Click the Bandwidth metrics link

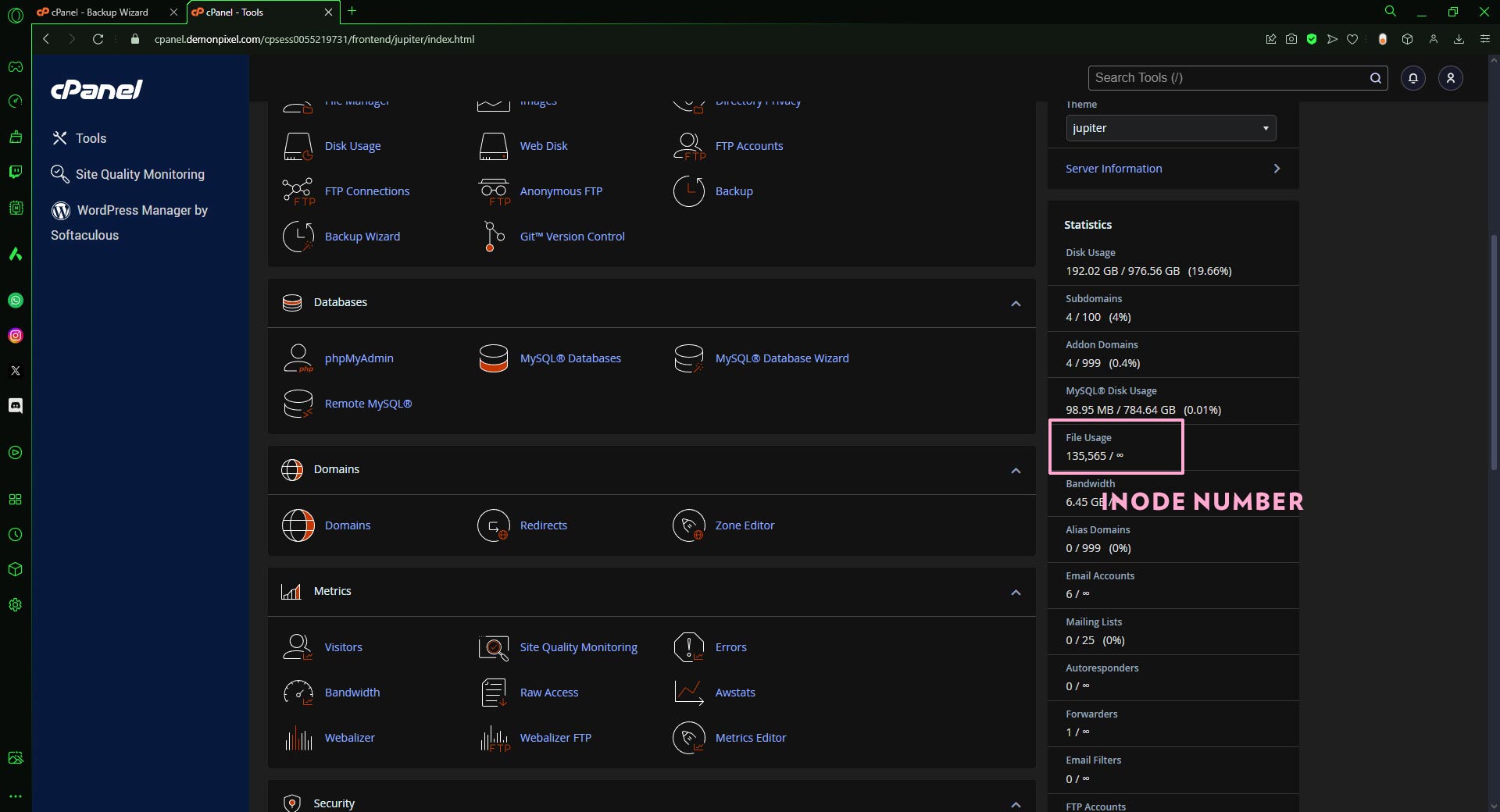[x=352, y=693]
